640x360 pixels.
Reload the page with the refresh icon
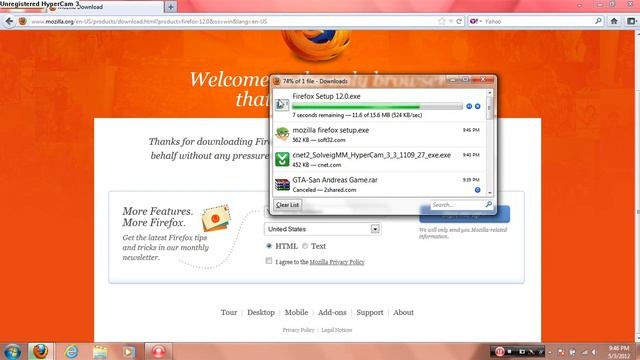click(459, 21)
